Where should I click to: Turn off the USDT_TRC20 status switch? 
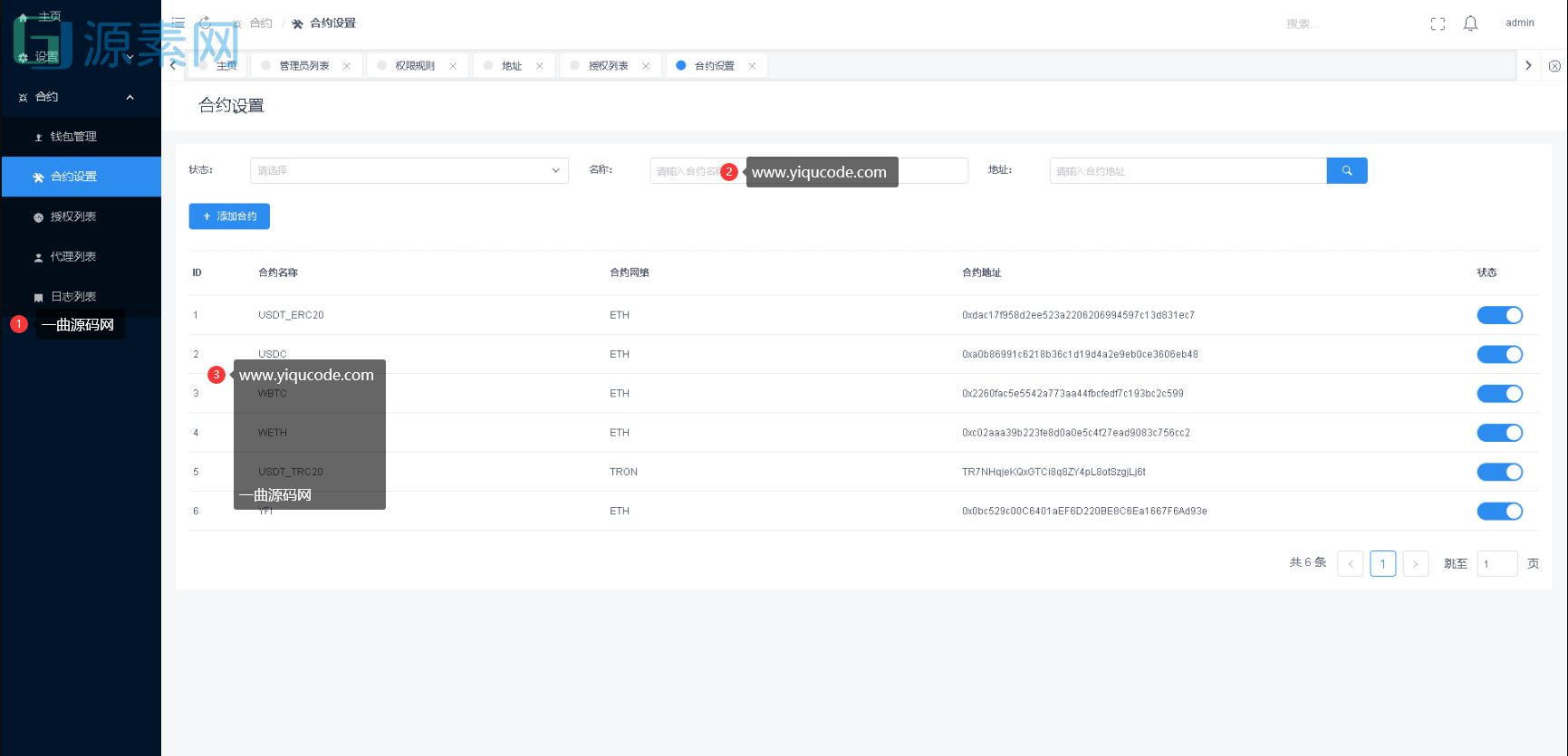pos(1499,472)
